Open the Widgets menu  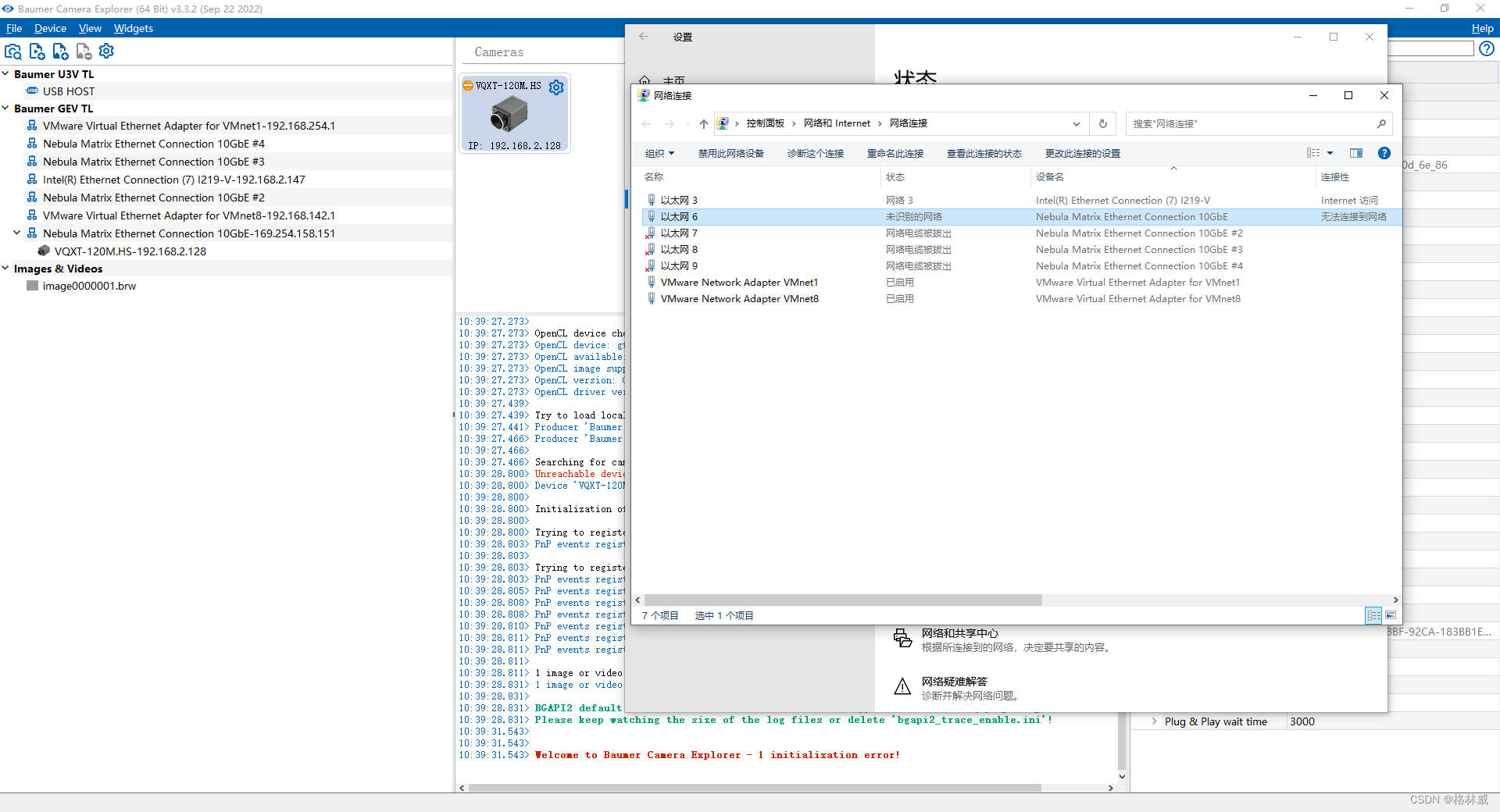(134, 28)
